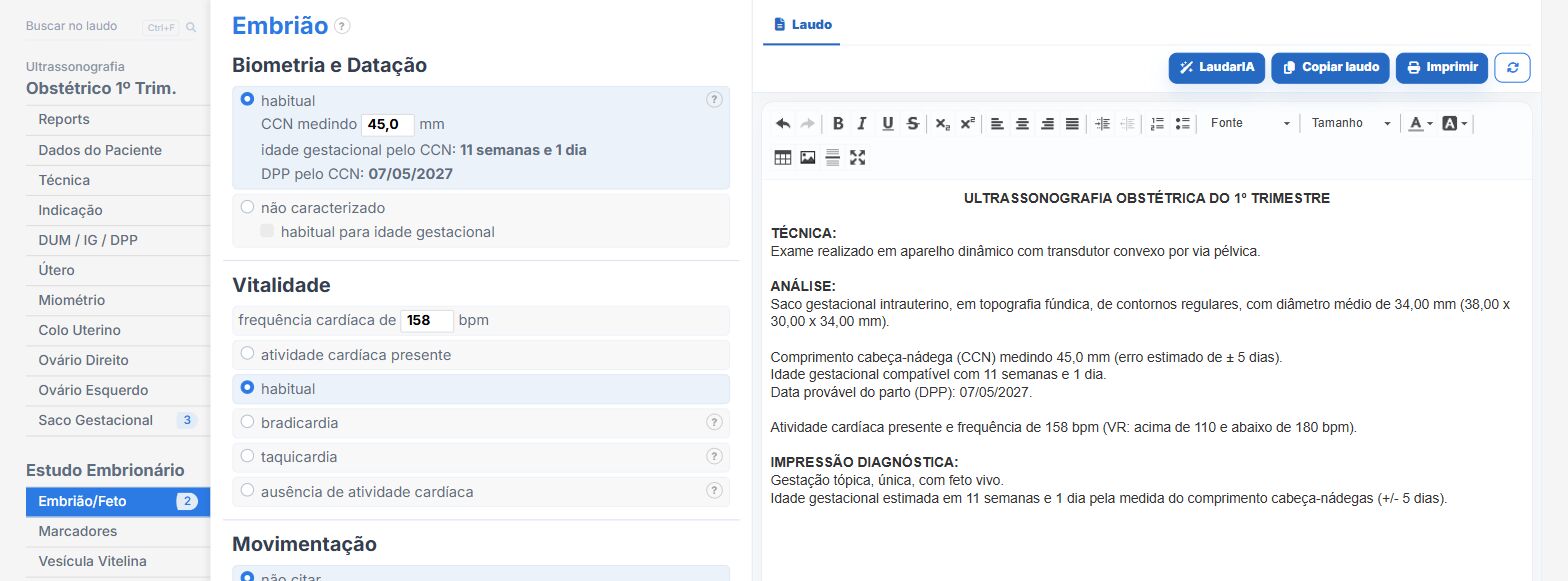Choose the taquicardia radio option
The width and height of the screenshot is (1568, 581).
pyautogui.click(x=247, y=456)
